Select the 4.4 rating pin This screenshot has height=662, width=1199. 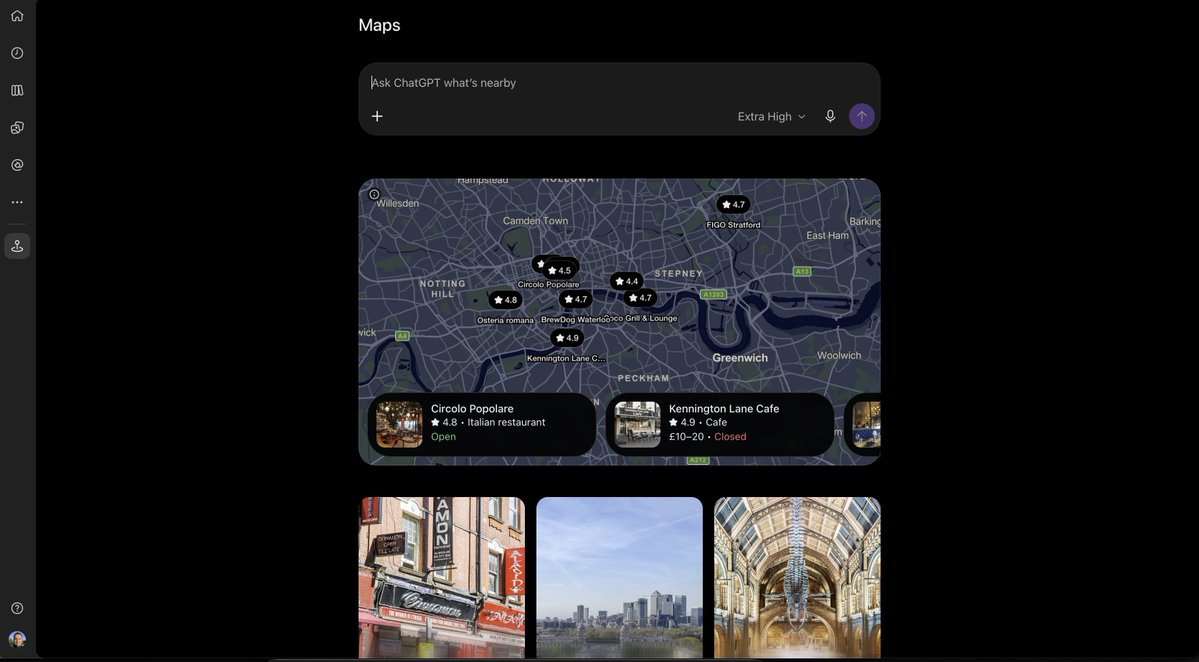(626, 281)
